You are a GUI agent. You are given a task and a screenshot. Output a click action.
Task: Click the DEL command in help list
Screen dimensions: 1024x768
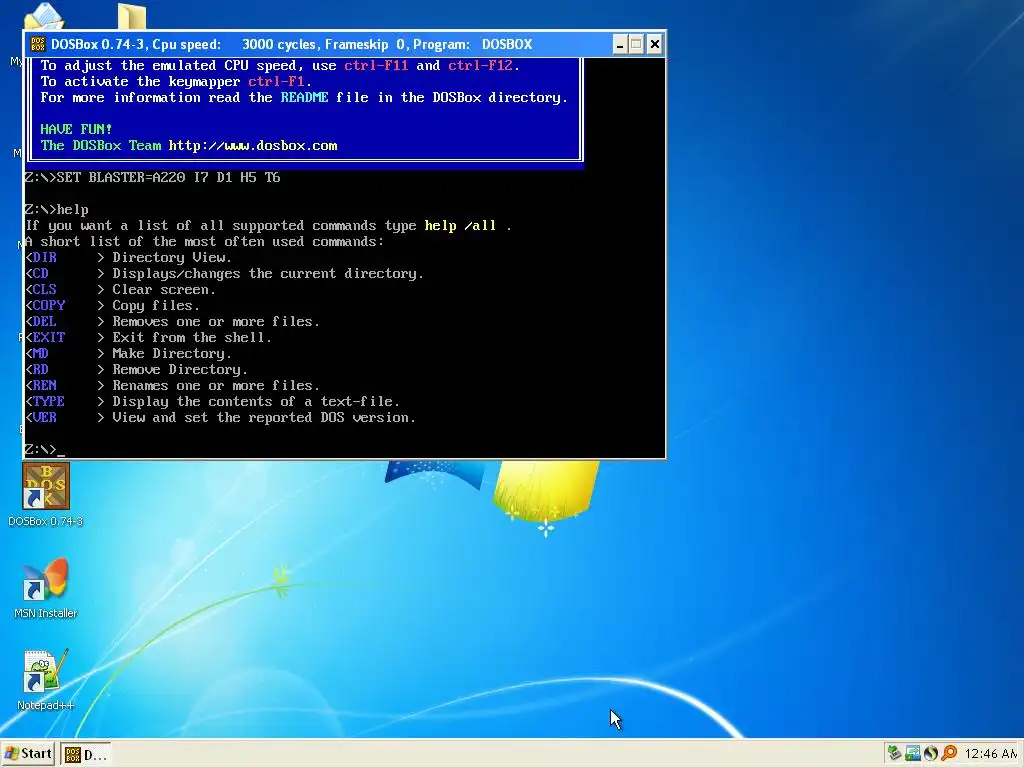pos(44,321)
